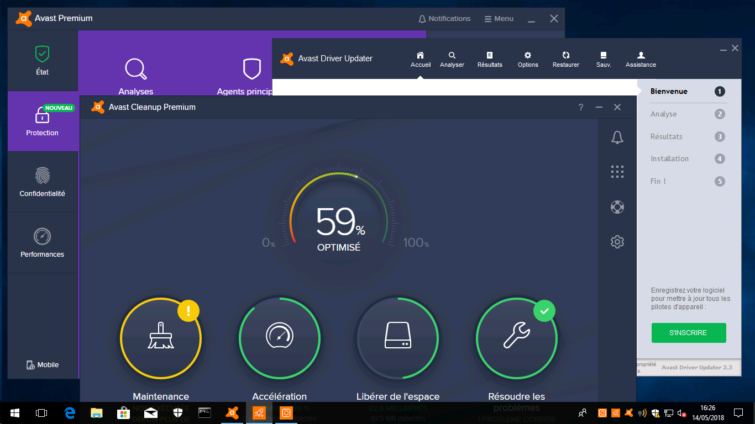Select Bienvenue step in Driver Updater
Image resolution: width=755 pixels, height=424 pixels.
[x=687, y=91]
